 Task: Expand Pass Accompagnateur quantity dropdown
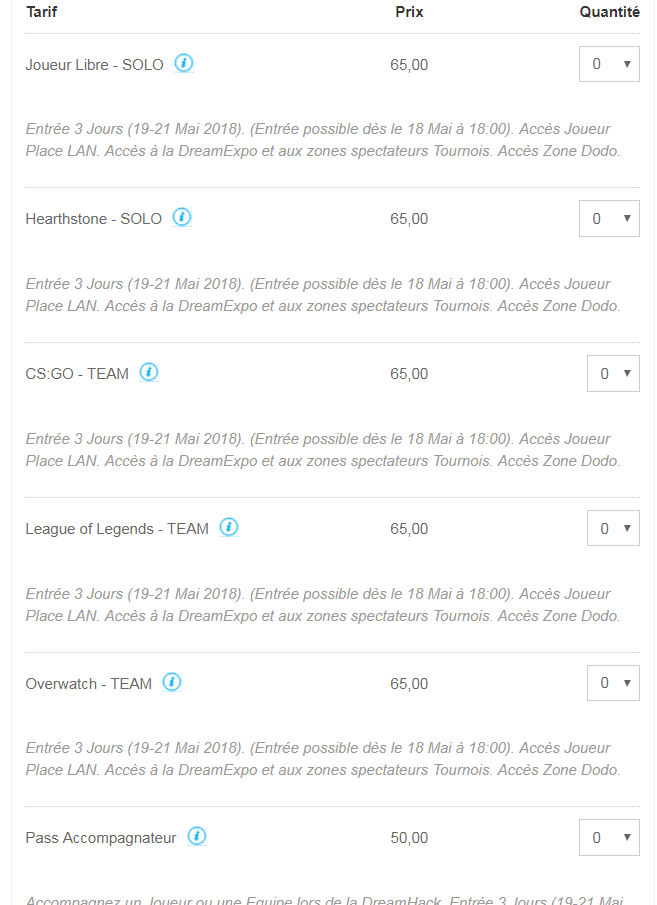(x=609, y=837)
